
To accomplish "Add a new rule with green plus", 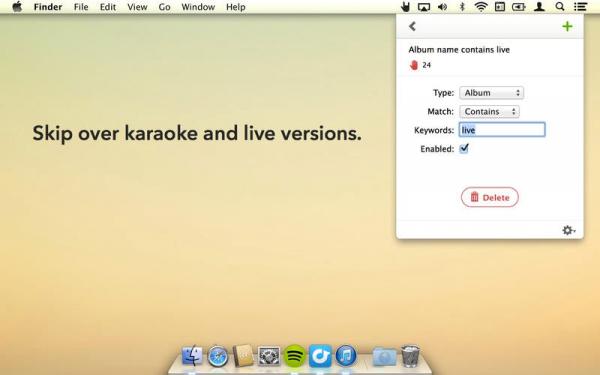I will point(567,26).
